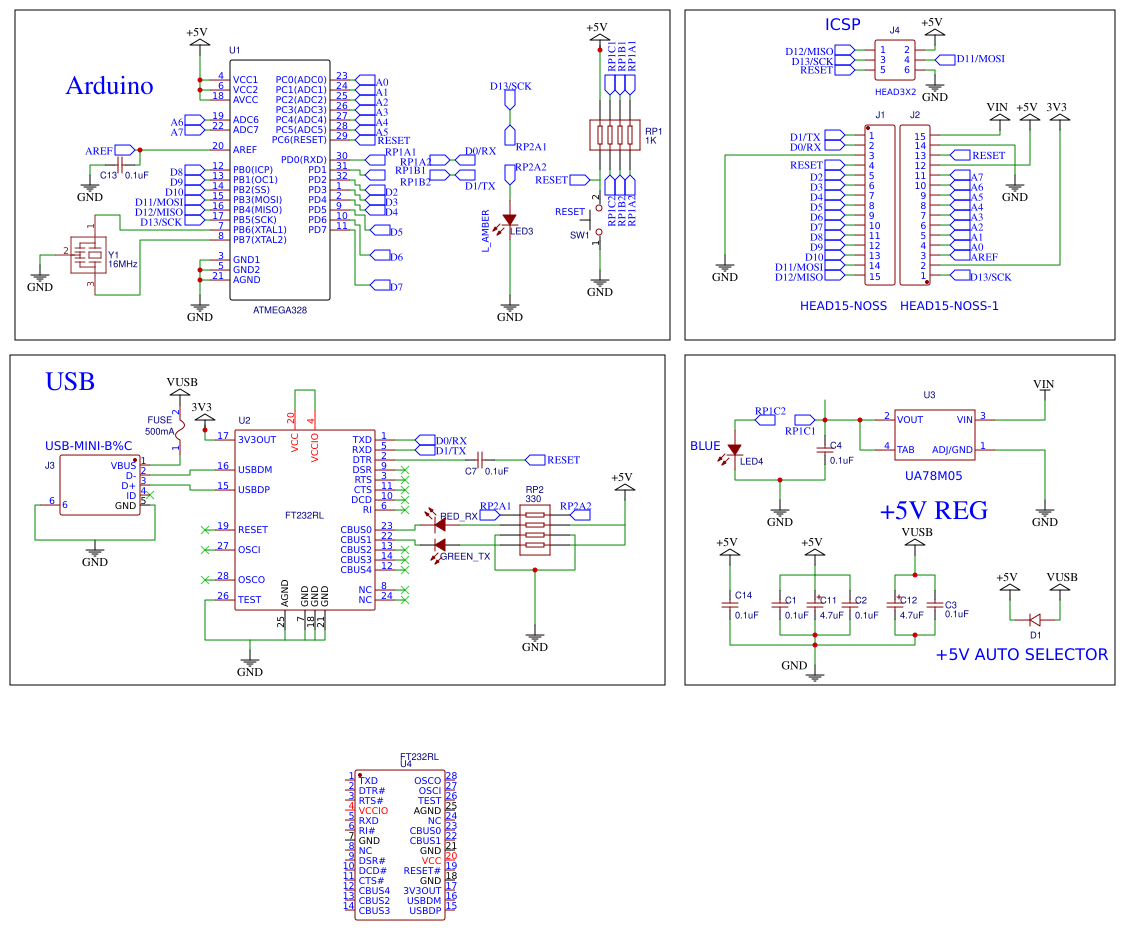Screen dimensions: 1125x930
Task: Click the RP2 330 resistor pack symbol
Action: point(535,530)
